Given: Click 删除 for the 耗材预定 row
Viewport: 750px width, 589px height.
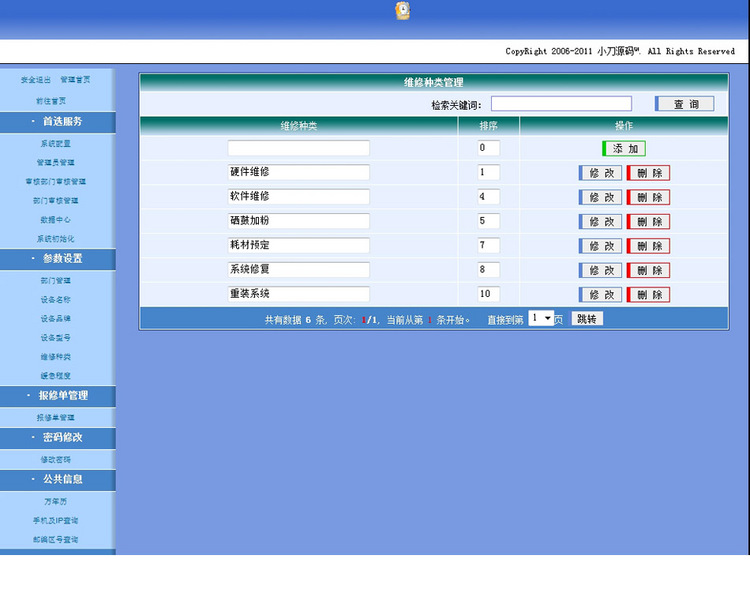Looking at the screenshot, I should [x=648, y=246].
